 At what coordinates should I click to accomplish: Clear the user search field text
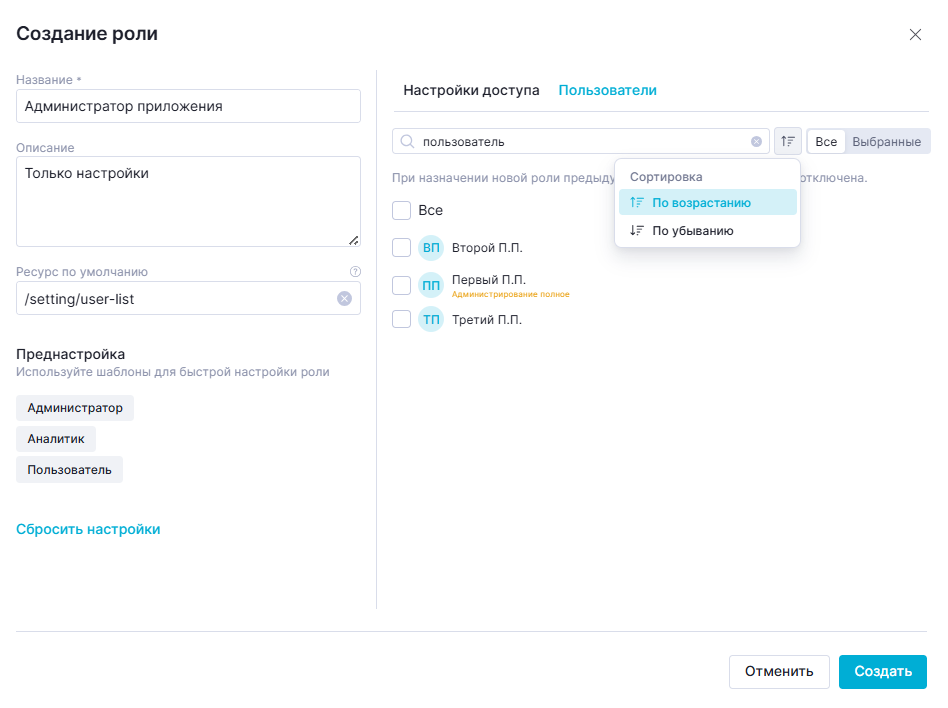[x=756, y=142]
